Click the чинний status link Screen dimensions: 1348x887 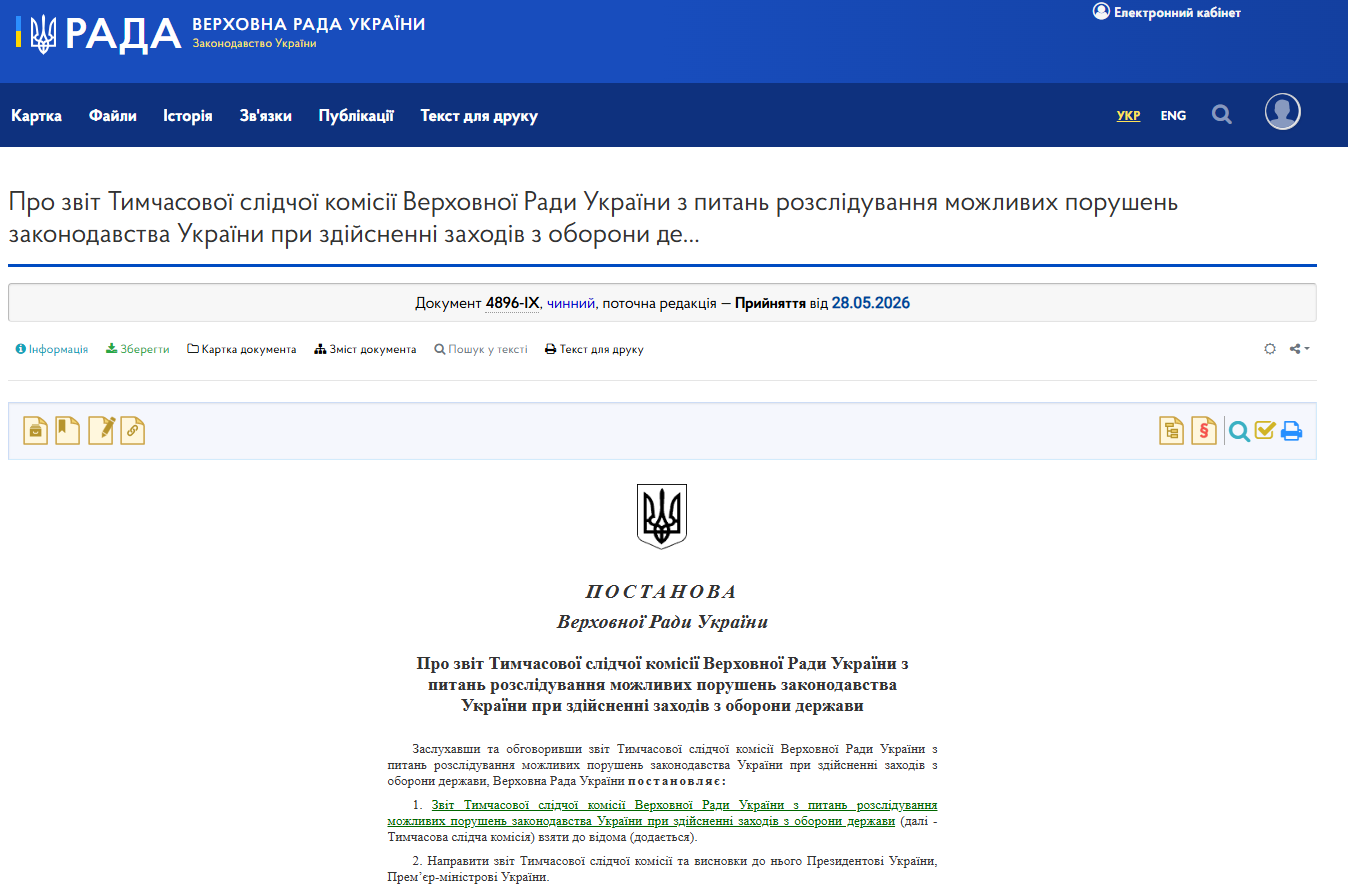pos(571,303)
